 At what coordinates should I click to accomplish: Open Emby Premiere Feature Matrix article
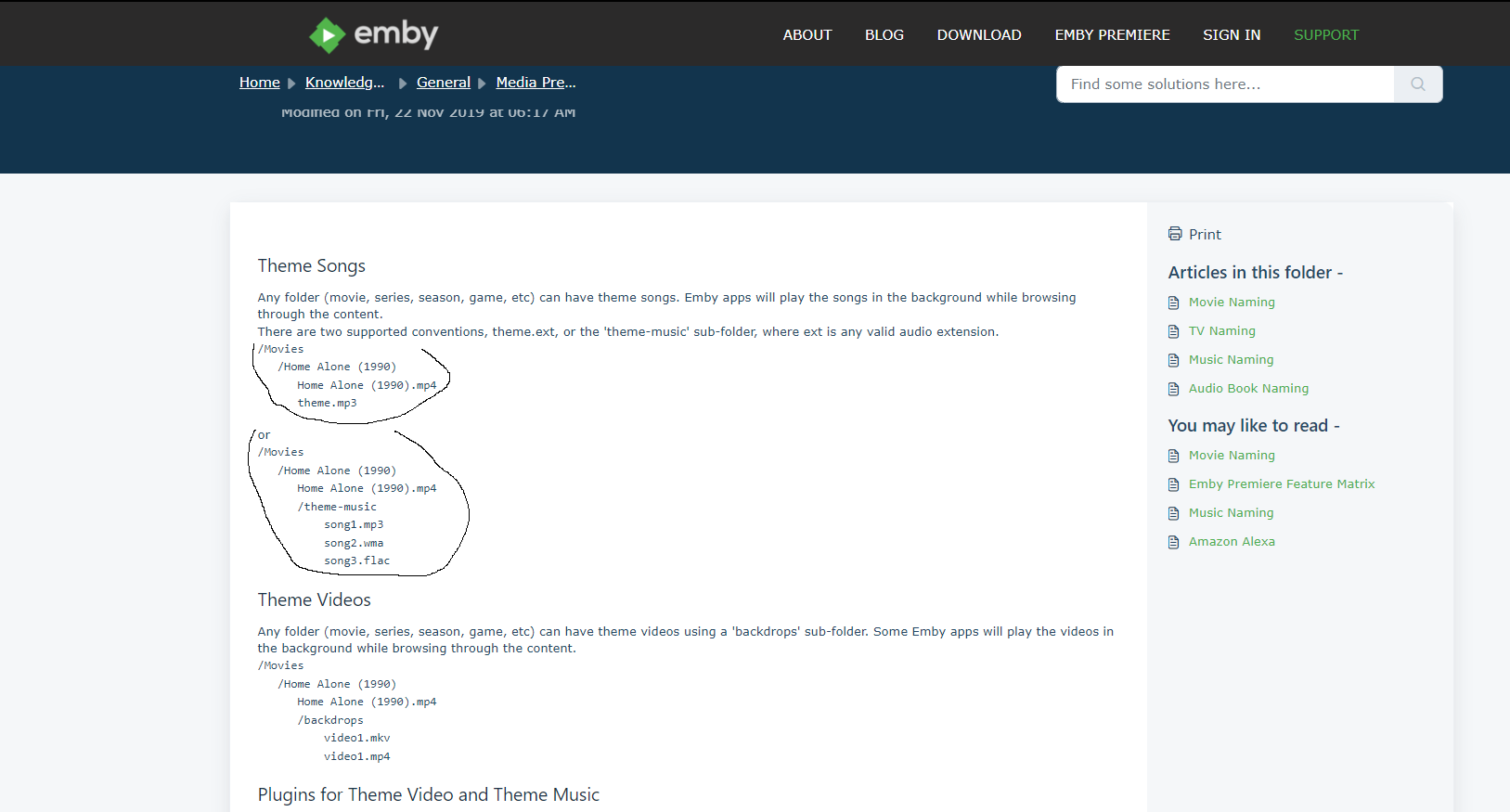[1282, 484]
